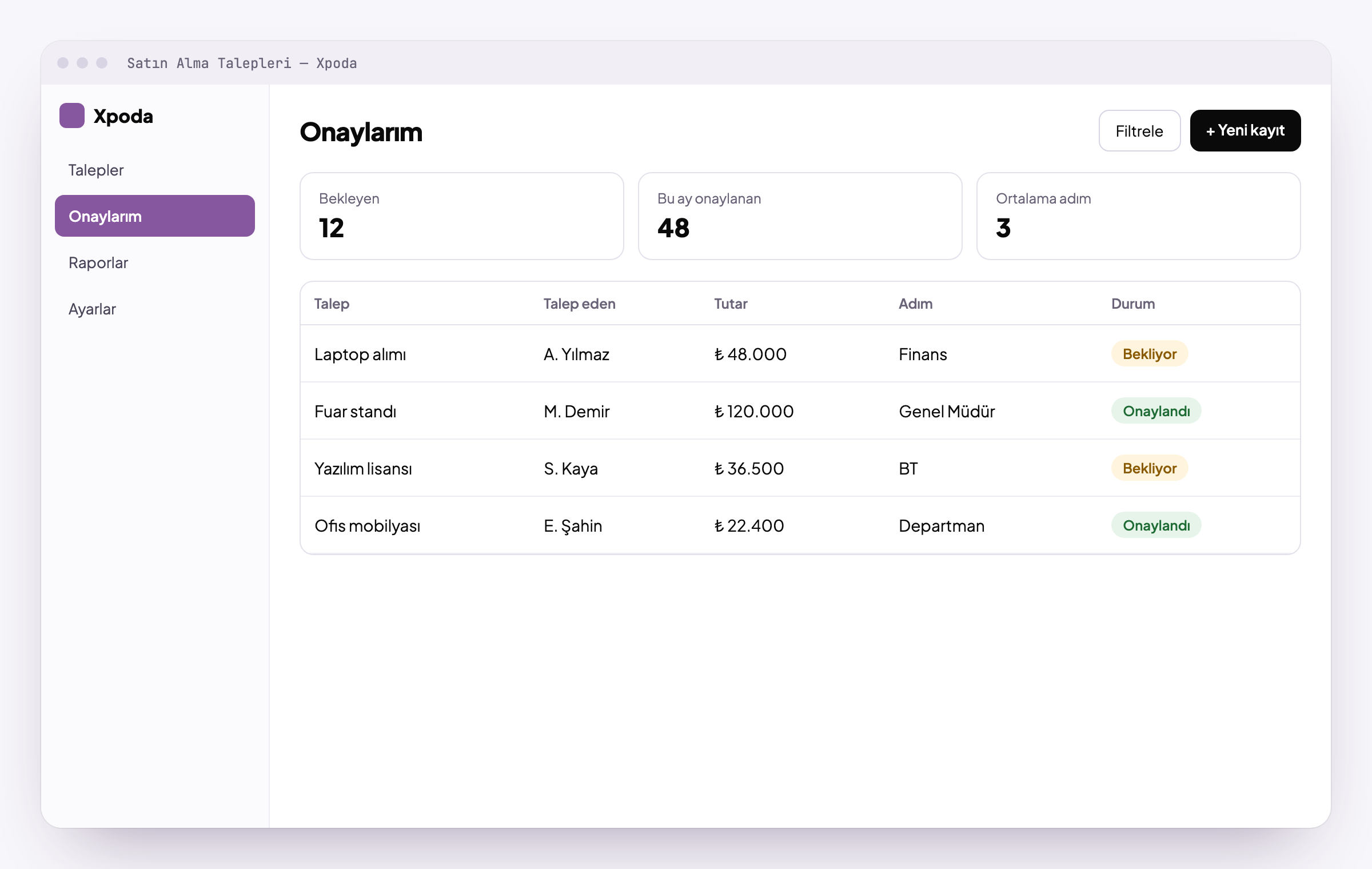Click the Finans step cell

pos(923,354)
